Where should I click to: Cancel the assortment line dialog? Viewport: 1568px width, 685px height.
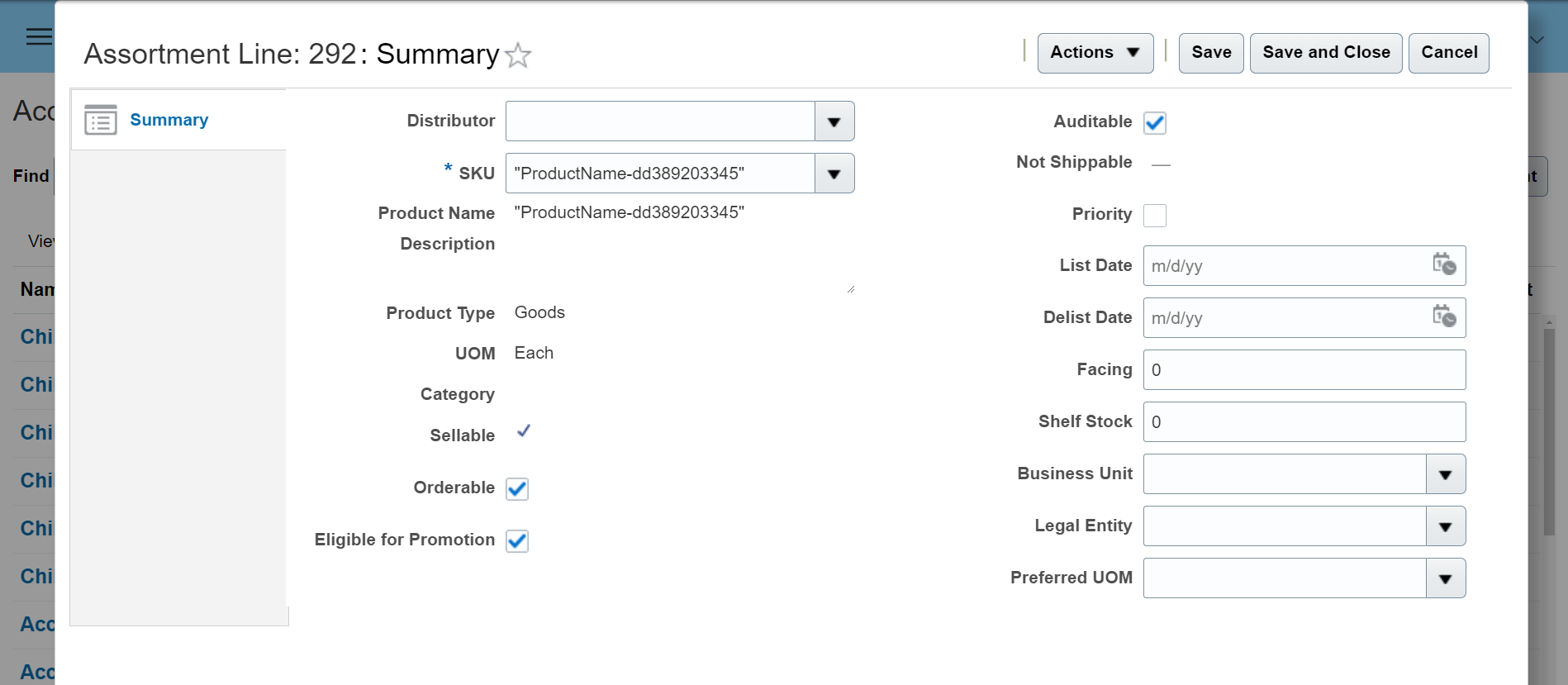tap(1449, 53)
